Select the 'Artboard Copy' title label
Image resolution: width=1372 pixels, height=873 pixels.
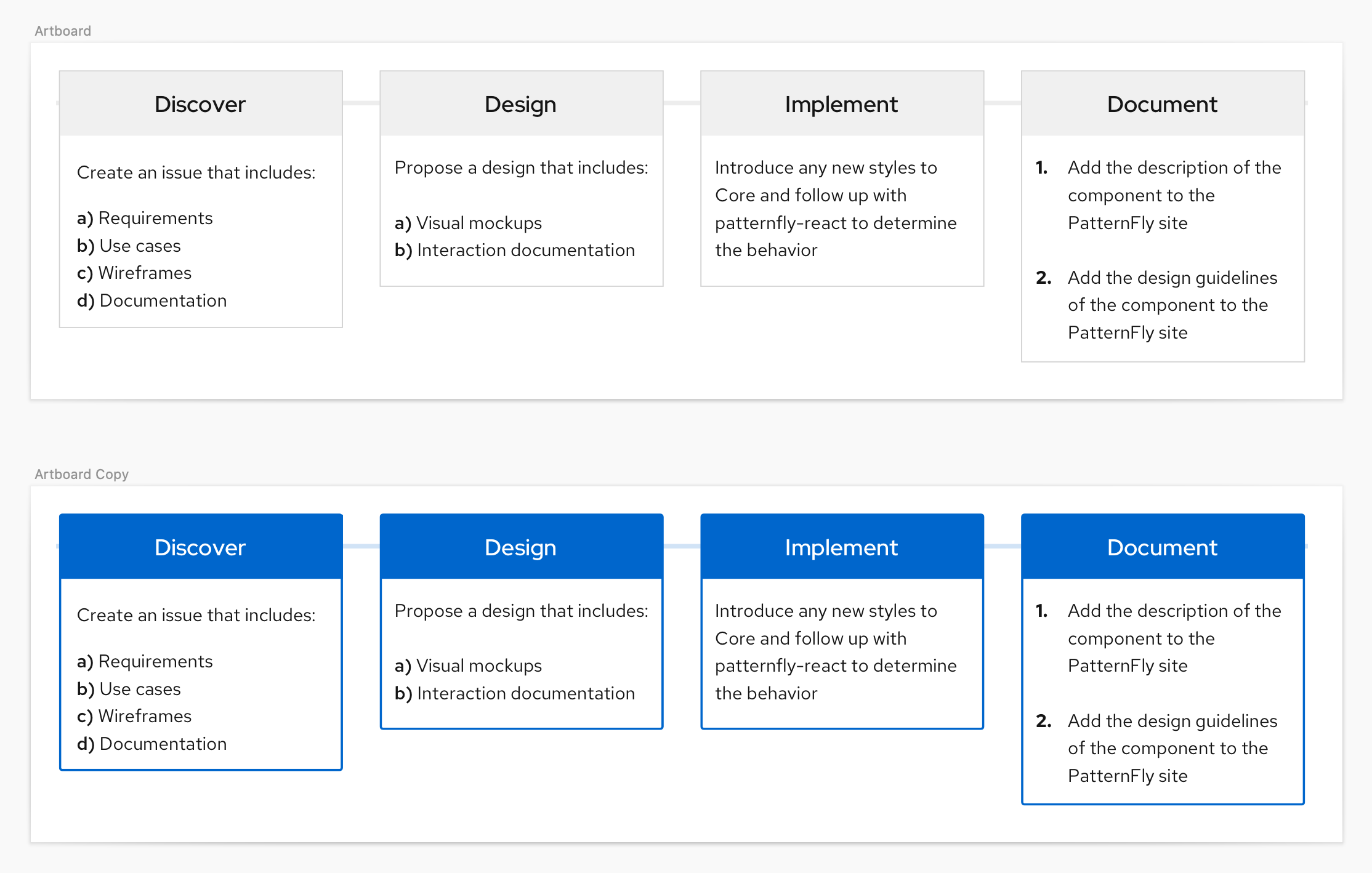point(81,474)
